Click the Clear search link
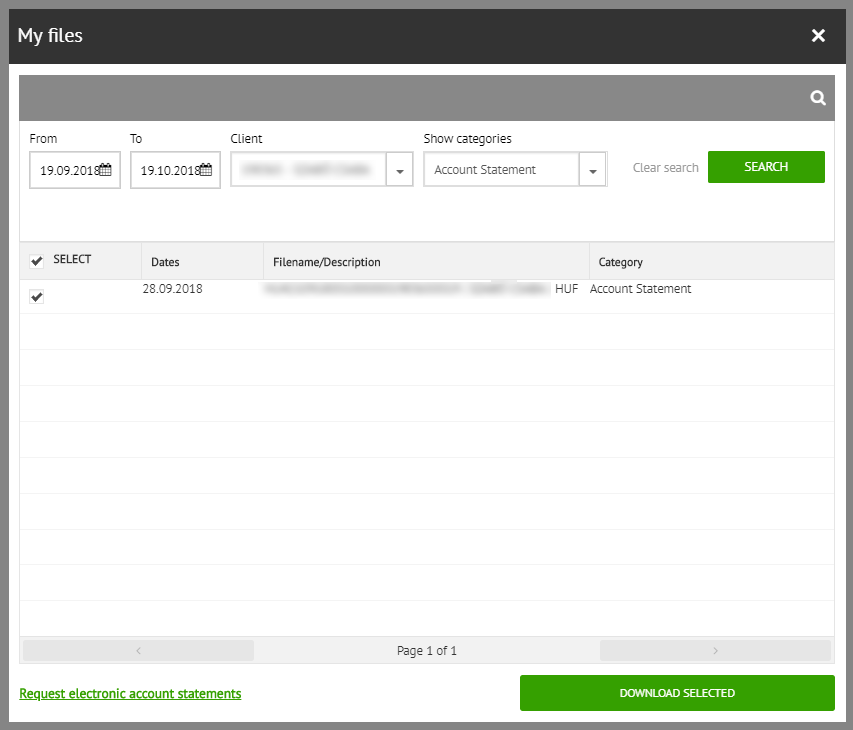 coord(665,168)
